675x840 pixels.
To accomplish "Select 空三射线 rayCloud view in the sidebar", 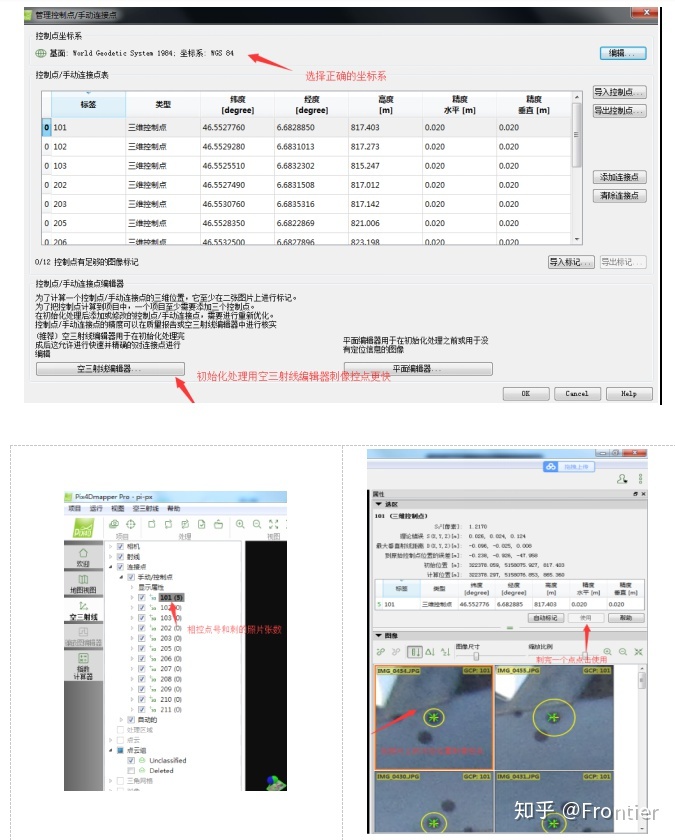I will [83, 610].
